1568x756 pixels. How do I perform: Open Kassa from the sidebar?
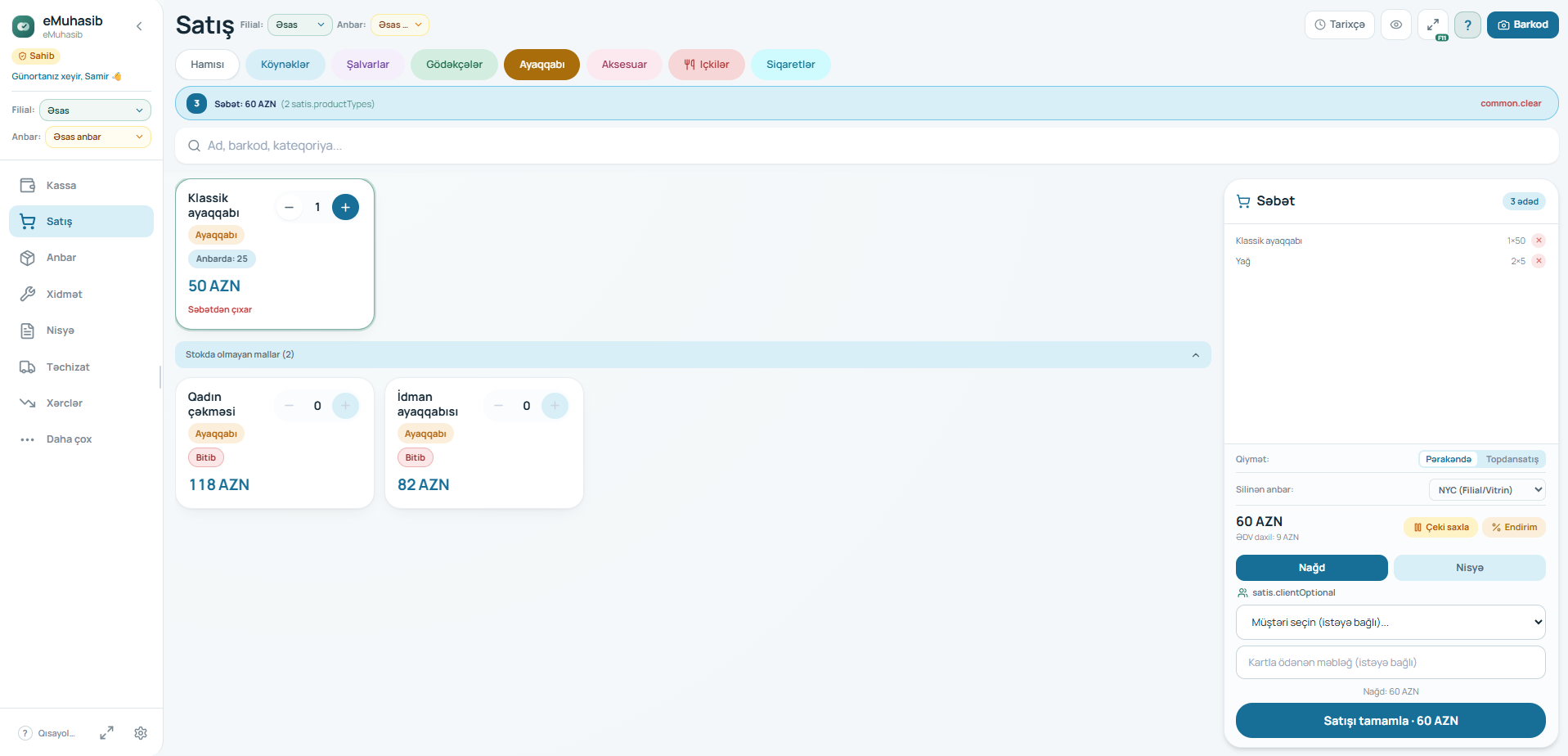click(81, 186)
